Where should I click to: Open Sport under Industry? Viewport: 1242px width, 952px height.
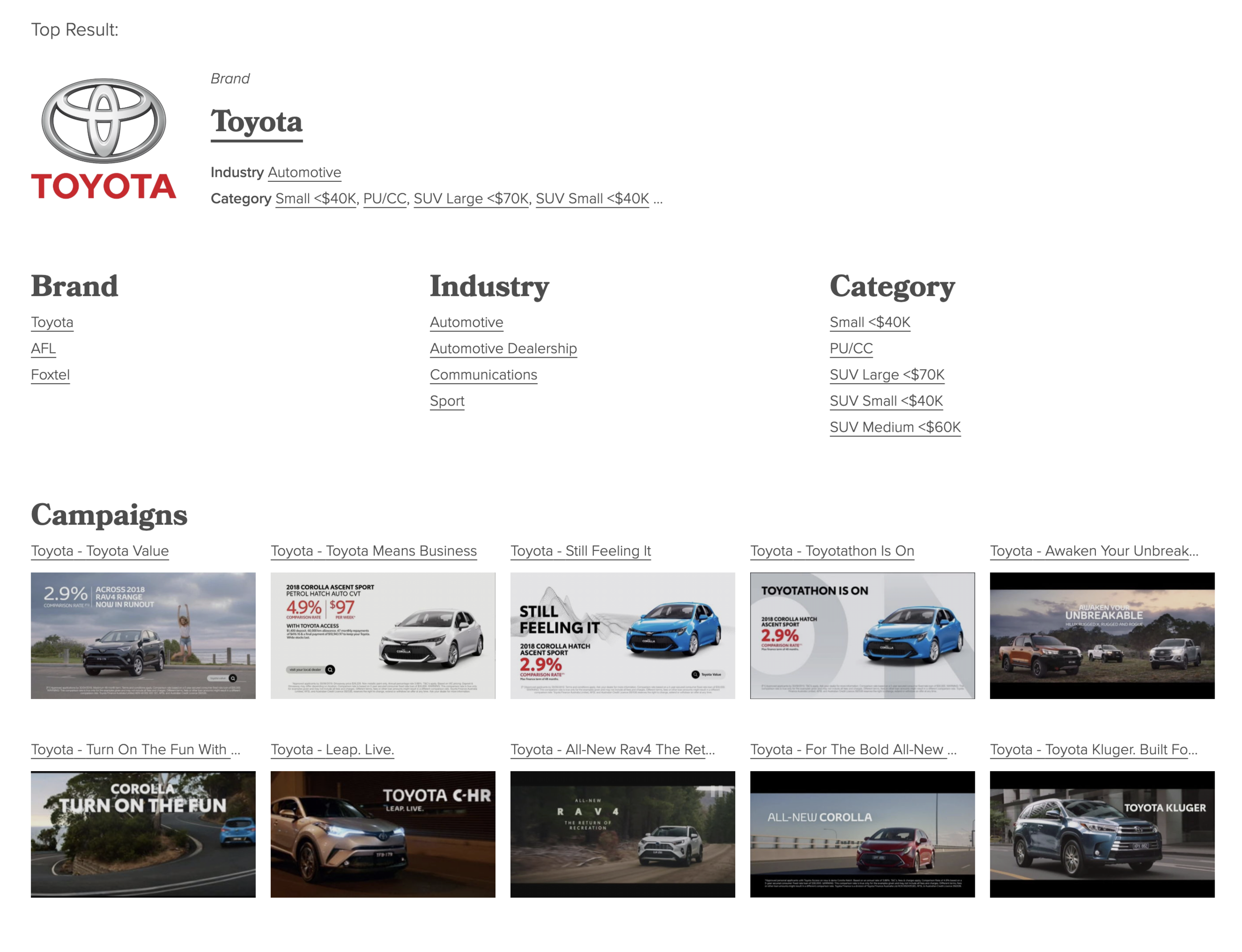coord(447,400)
